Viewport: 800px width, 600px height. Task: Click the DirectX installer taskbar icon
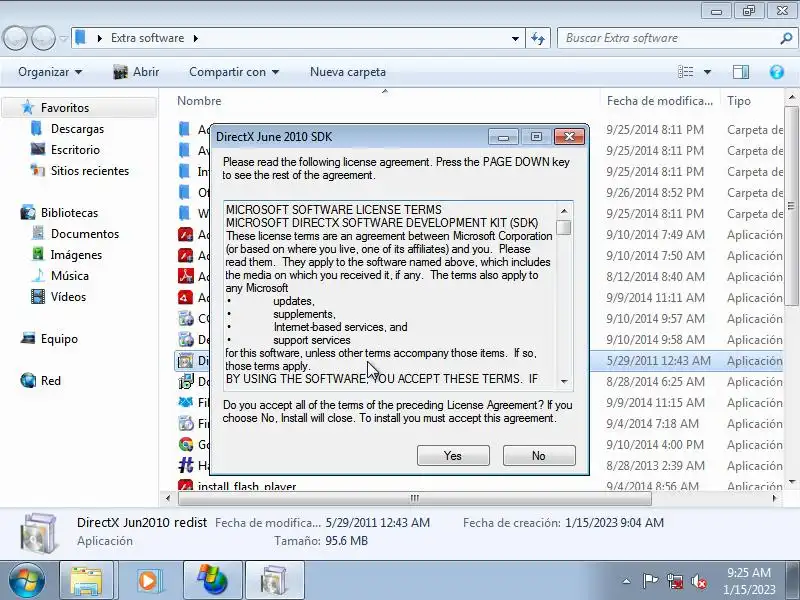pyautogui.click(x=274, y=581)
